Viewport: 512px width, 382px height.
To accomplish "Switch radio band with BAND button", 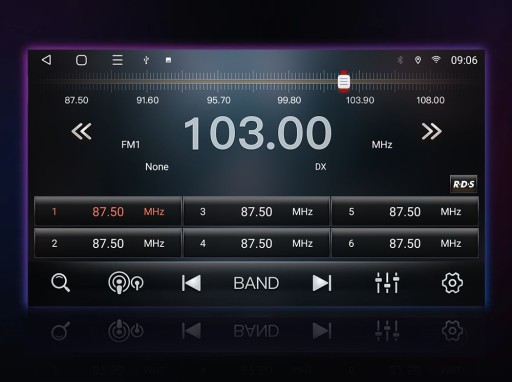I will click(256, 283).
